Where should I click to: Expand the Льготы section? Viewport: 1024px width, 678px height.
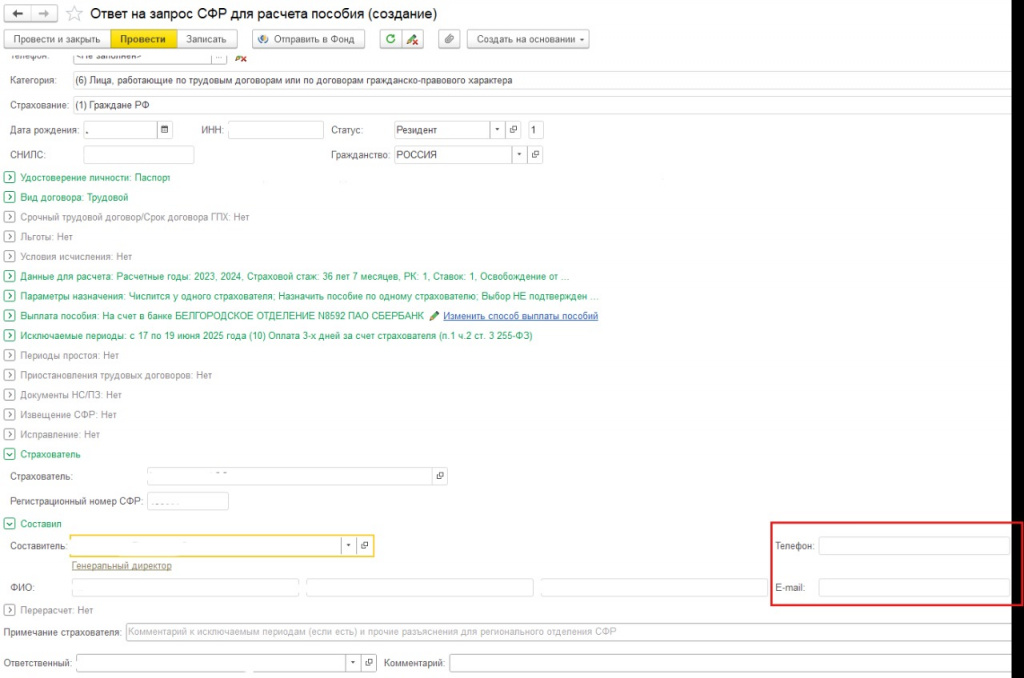point(10,236)
